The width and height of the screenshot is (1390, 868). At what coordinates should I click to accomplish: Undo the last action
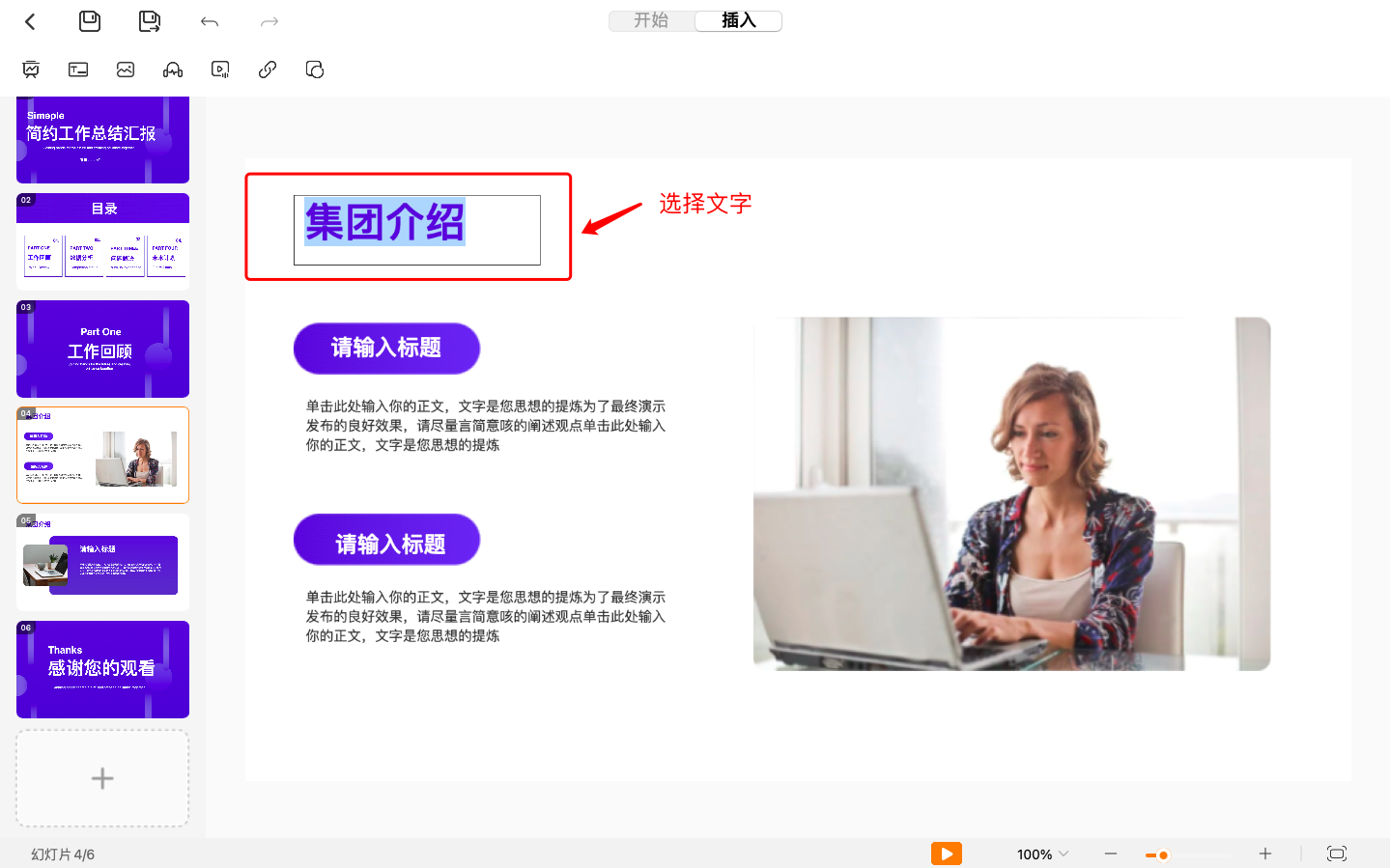click(x=209, y=20)
